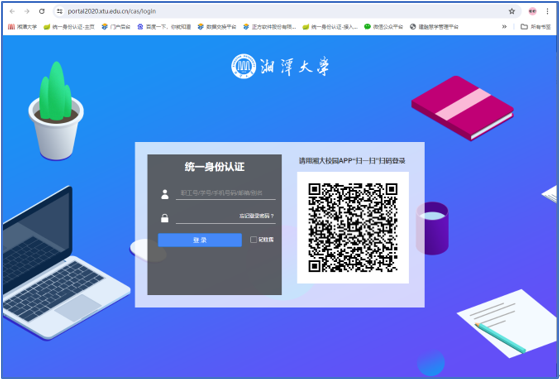Click the blue 登录 login button
This screenshot has width=560, height=380.
pyautogui.click(x=200, y=240)
